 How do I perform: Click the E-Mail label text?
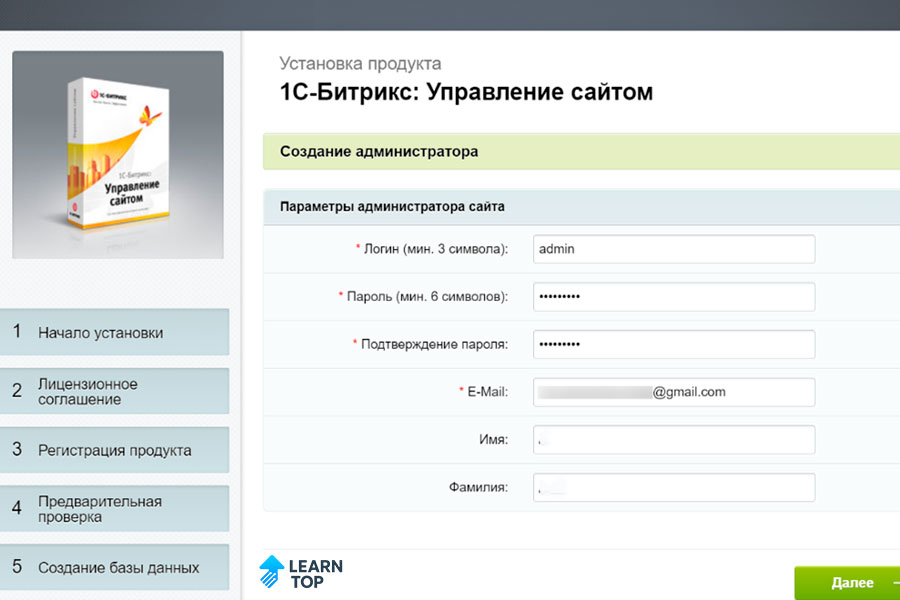(487, 392)
